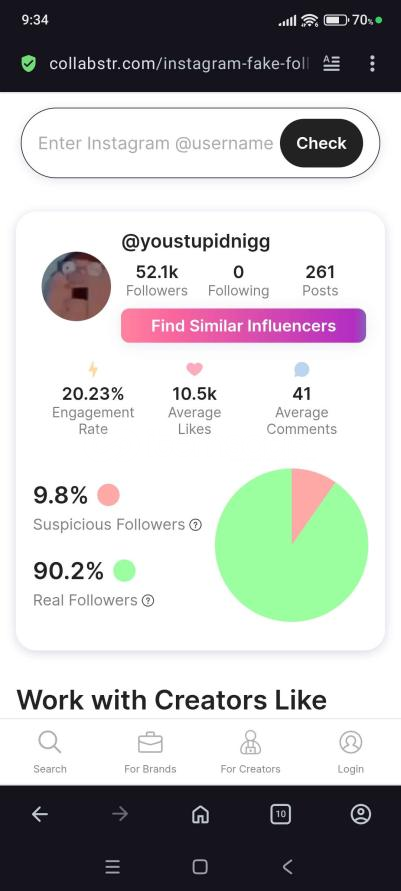Tap the Login profile icon
The image size is (401, 891).
350,742
